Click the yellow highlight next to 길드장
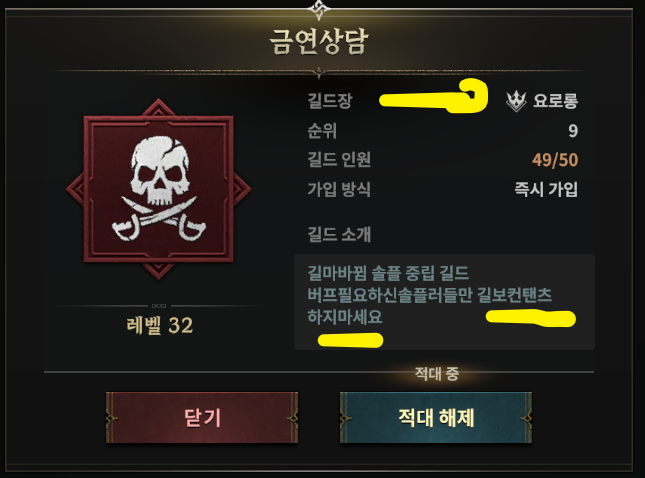 [x=433, y=97]
